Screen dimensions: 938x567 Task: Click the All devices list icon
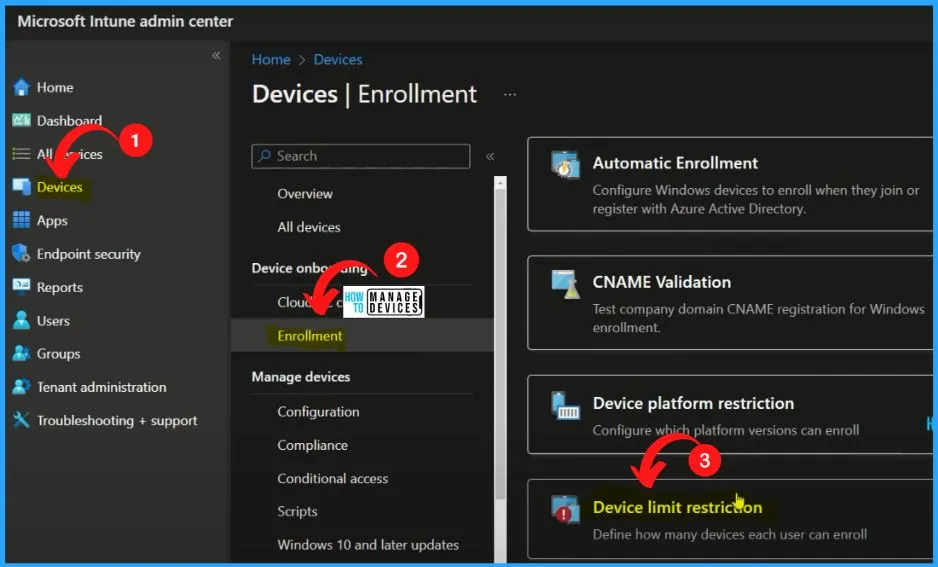[x=22, y=154]
